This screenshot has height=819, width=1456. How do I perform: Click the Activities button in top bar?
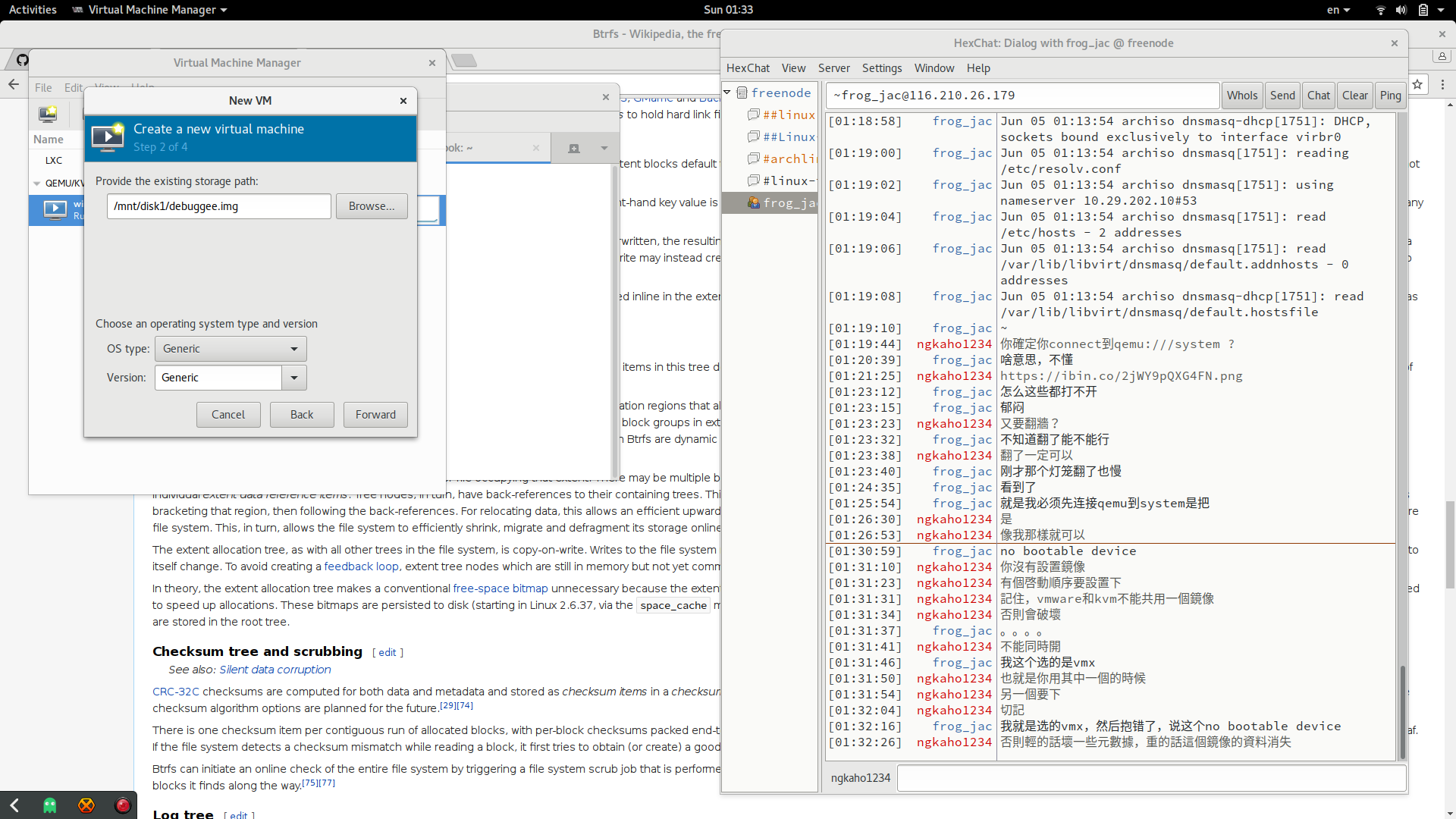pyautogui.click(x=33, y=10)
